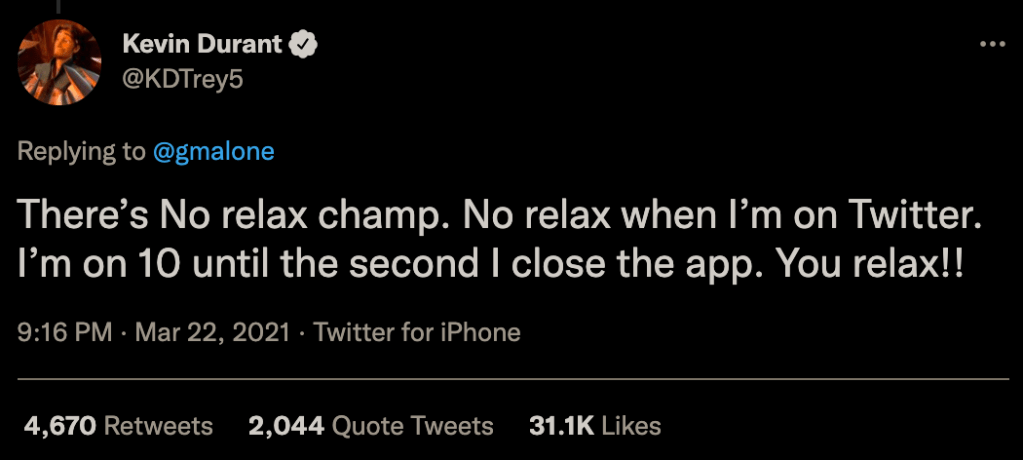Click the 31.1K likes count number
The height and width of the screenshot is (460, 1023).
tap(558, 426)
